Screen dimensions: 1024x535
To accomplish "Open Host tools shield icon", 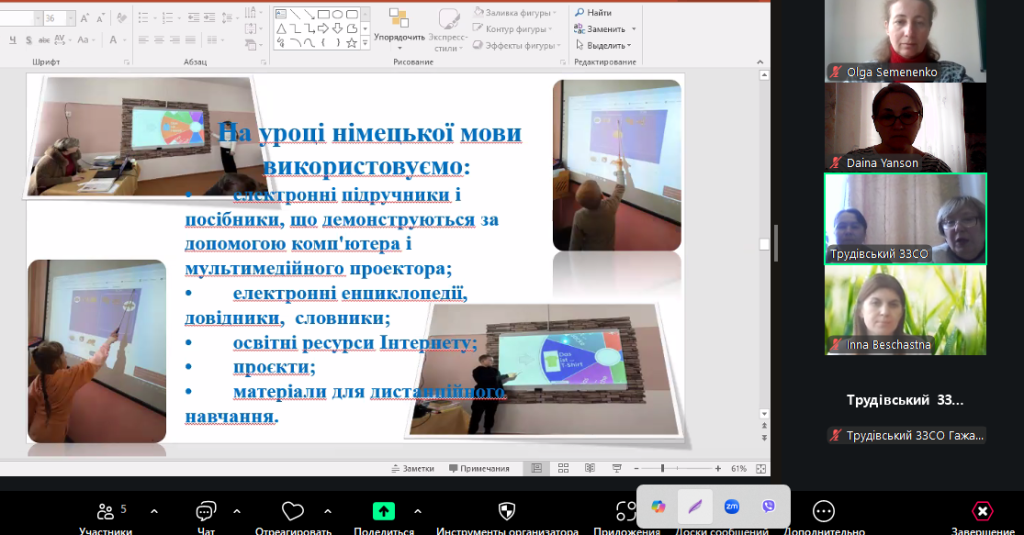I will [507, 512].
